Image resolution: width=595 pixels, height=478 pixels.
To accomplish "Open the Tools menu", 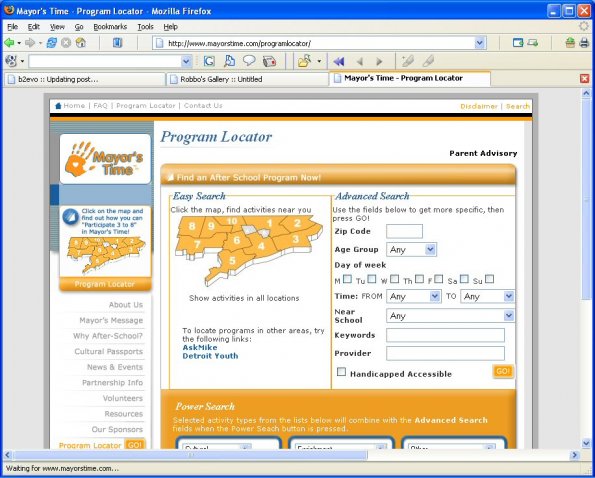I will point(145,27).
